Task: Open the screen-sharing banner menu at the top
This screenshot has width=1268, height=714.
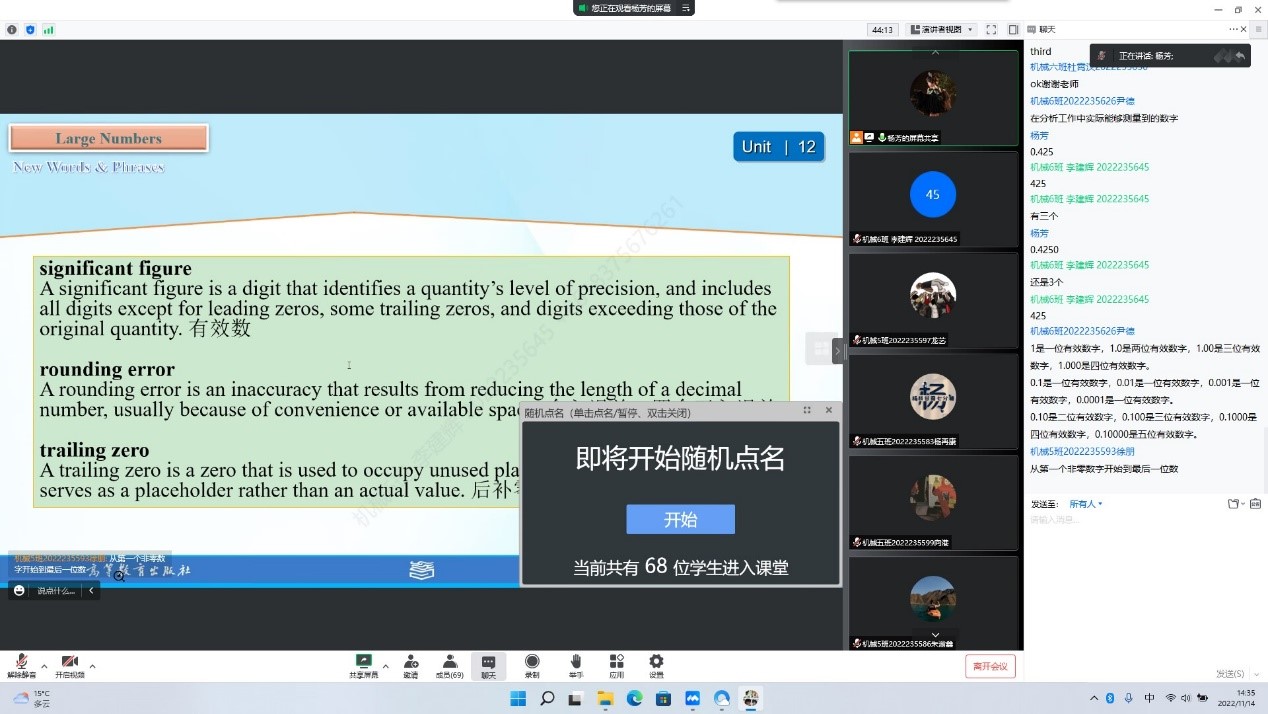Action: tap(686, 8)
